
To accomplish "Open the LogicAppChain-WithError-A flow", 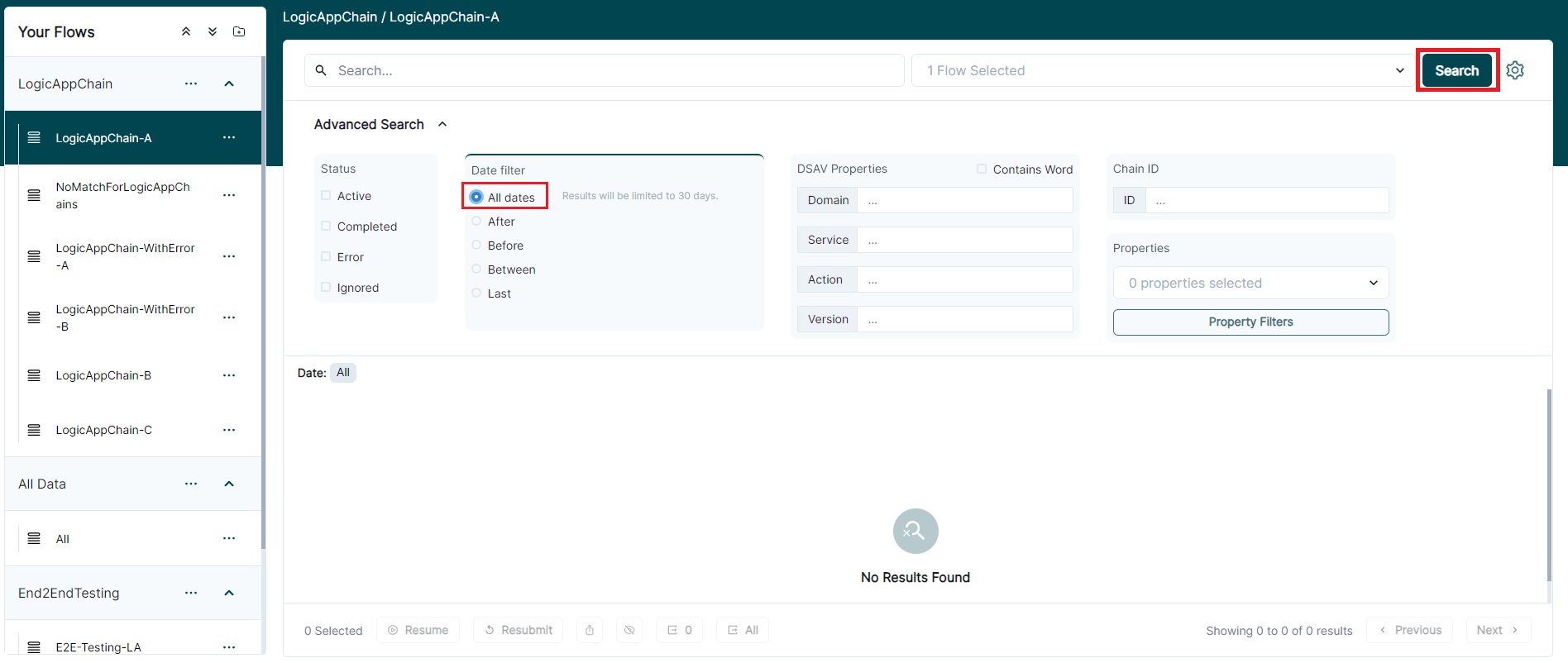I will coord(125,256).
